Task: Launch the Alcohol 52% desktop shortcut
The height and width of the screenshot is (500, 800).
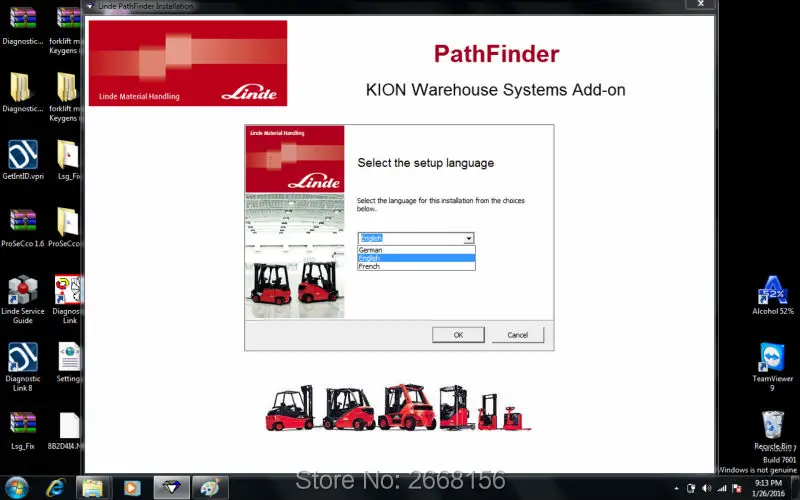Action: pyautogui.click(x=772, y=295)
